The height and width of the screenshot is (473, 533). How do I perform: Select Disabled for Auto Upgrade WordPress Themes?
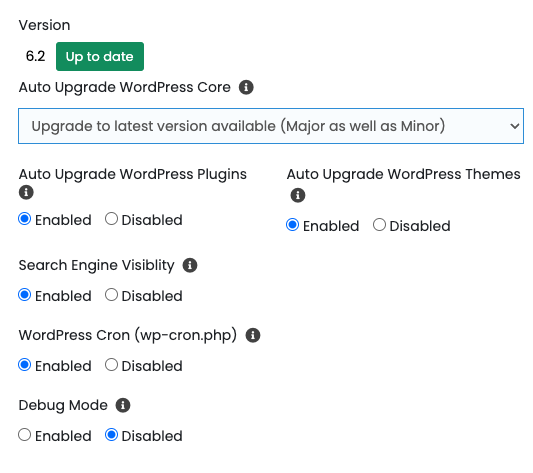pos(379,225)
